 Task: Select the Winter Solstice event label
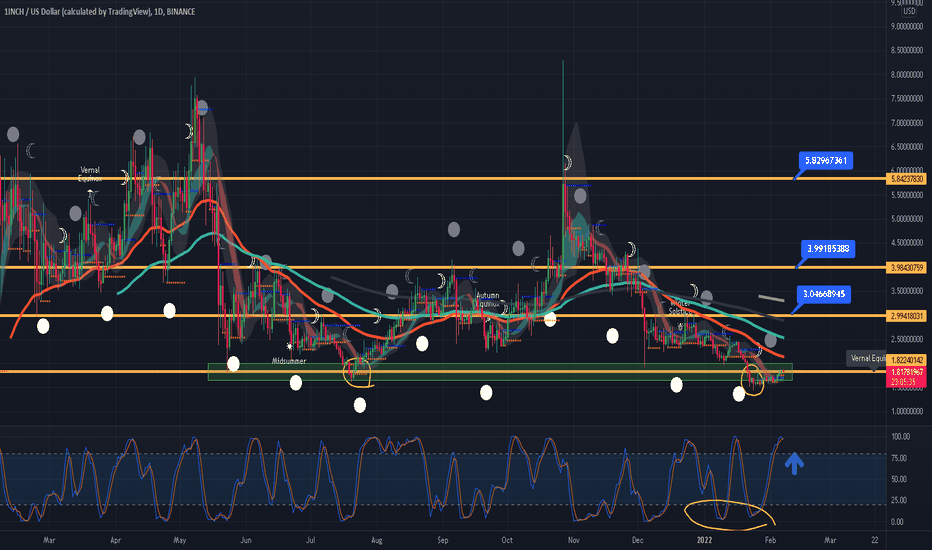click(x=680, y=307)
